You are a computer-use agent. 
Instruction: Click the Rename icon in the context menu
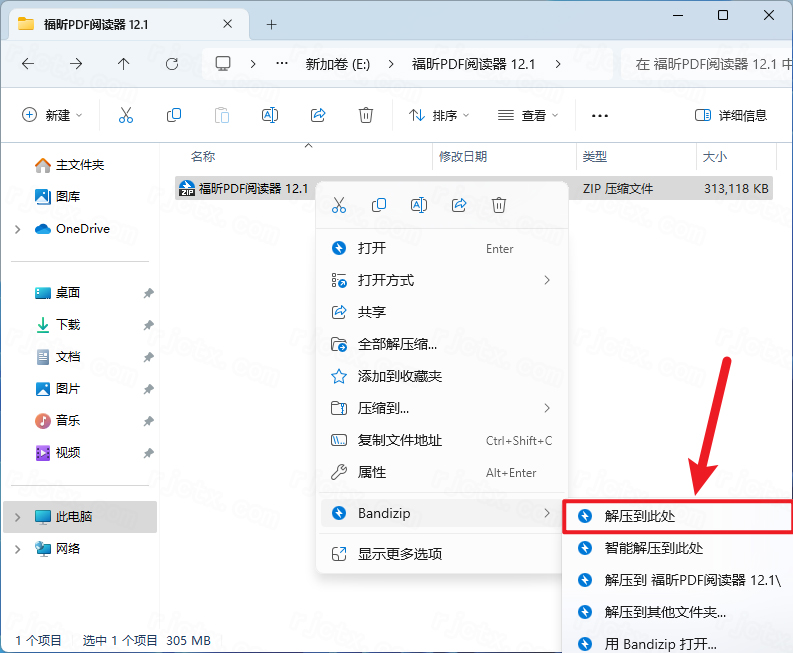coord(419,205)
